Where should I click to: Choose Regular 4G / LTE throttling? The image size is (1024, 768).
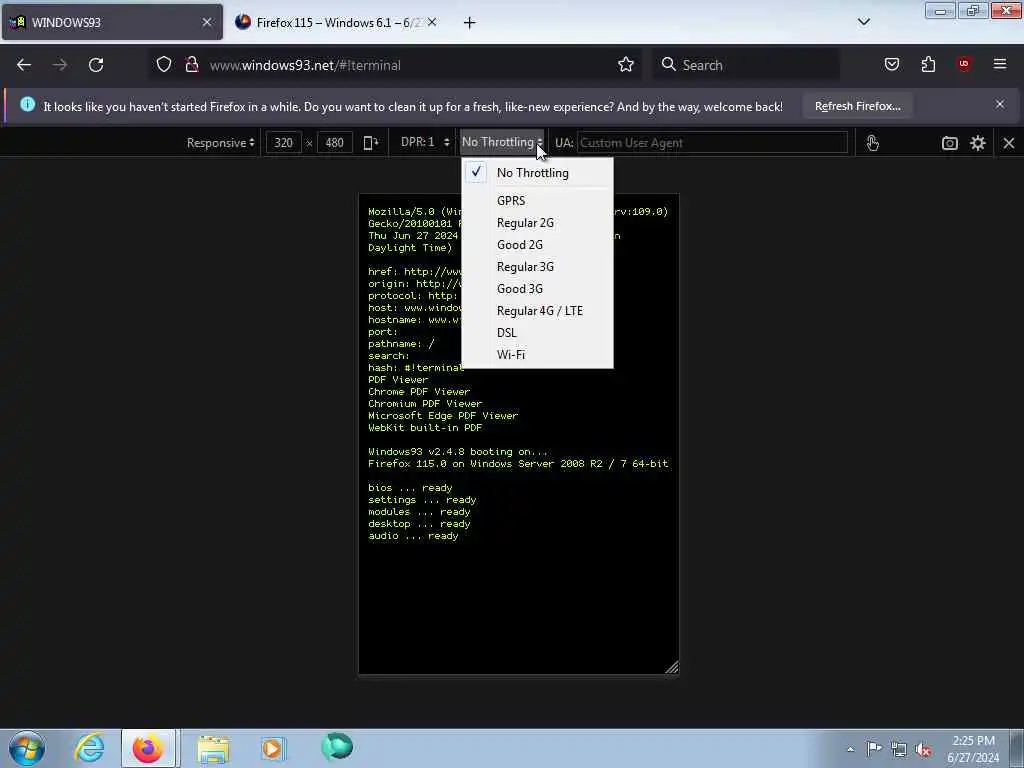[537, 311]
